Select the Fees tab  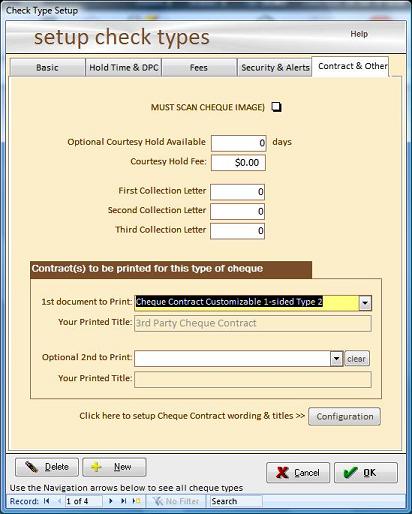pos(199,68)
